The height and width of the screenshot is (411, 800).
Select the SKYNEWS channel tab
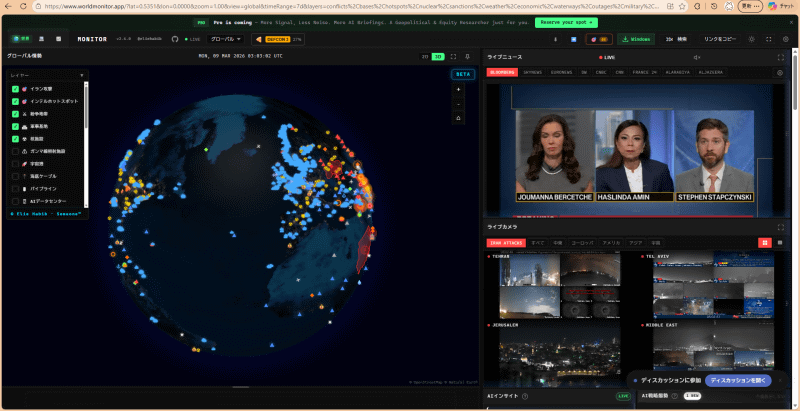[x=533, y=73]
